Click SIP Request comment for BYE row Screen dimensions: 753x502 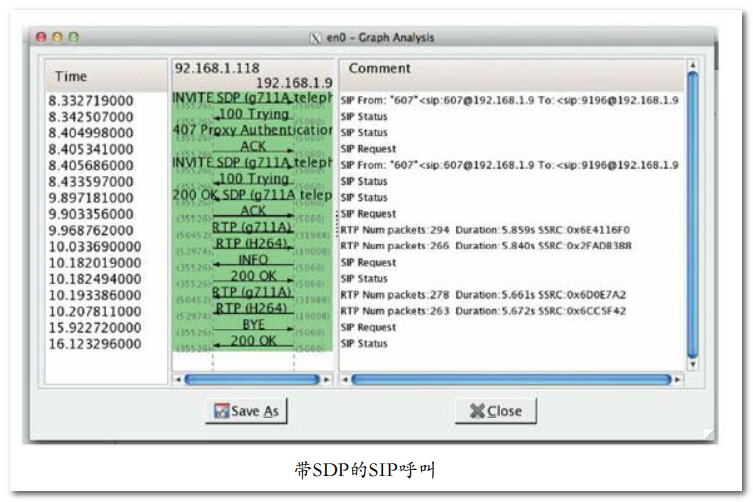pyautogui.click(x=368, y=328)
